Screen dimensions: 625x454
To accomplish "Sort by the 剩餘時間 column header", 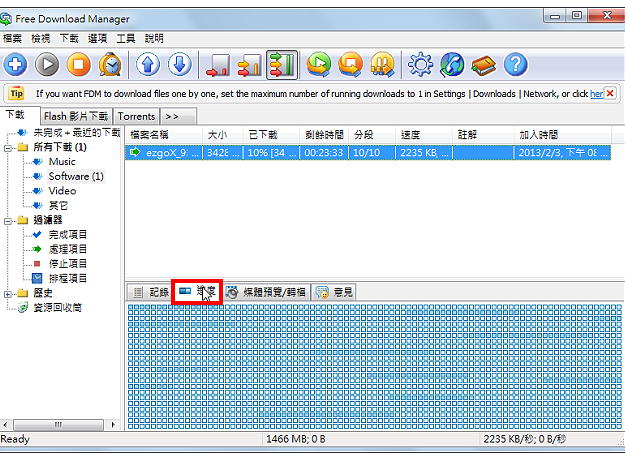I will [x=324, y=135].
